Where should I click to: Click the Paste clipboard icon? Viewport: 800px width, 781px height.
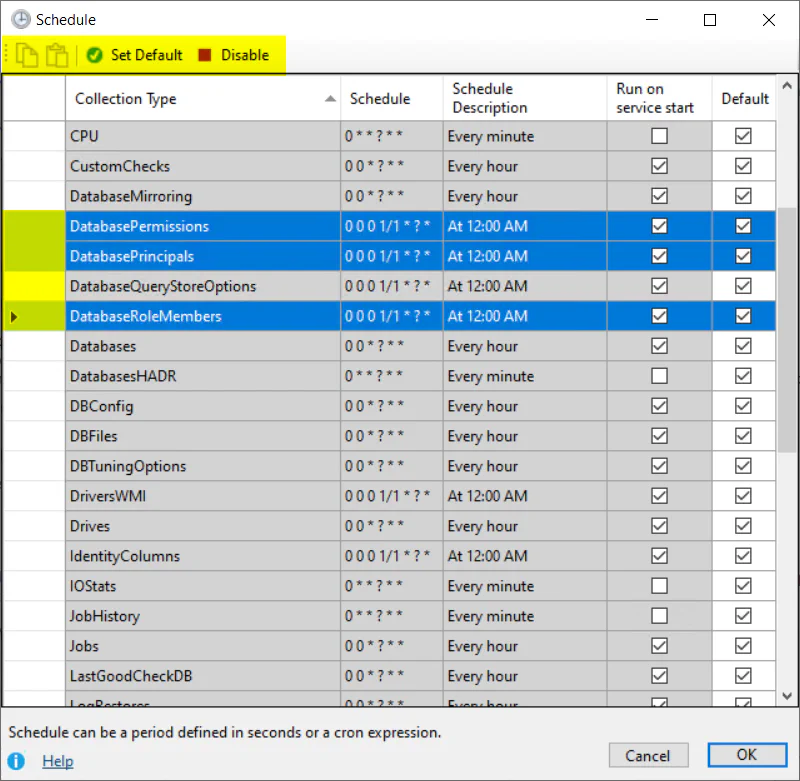coord(57,55)
